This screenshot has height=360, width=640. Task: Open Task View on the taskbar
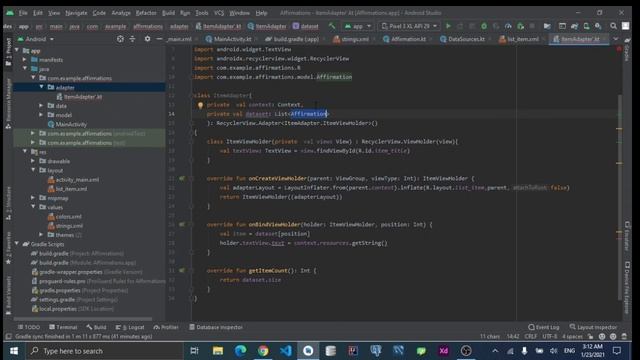click(194, 351)
